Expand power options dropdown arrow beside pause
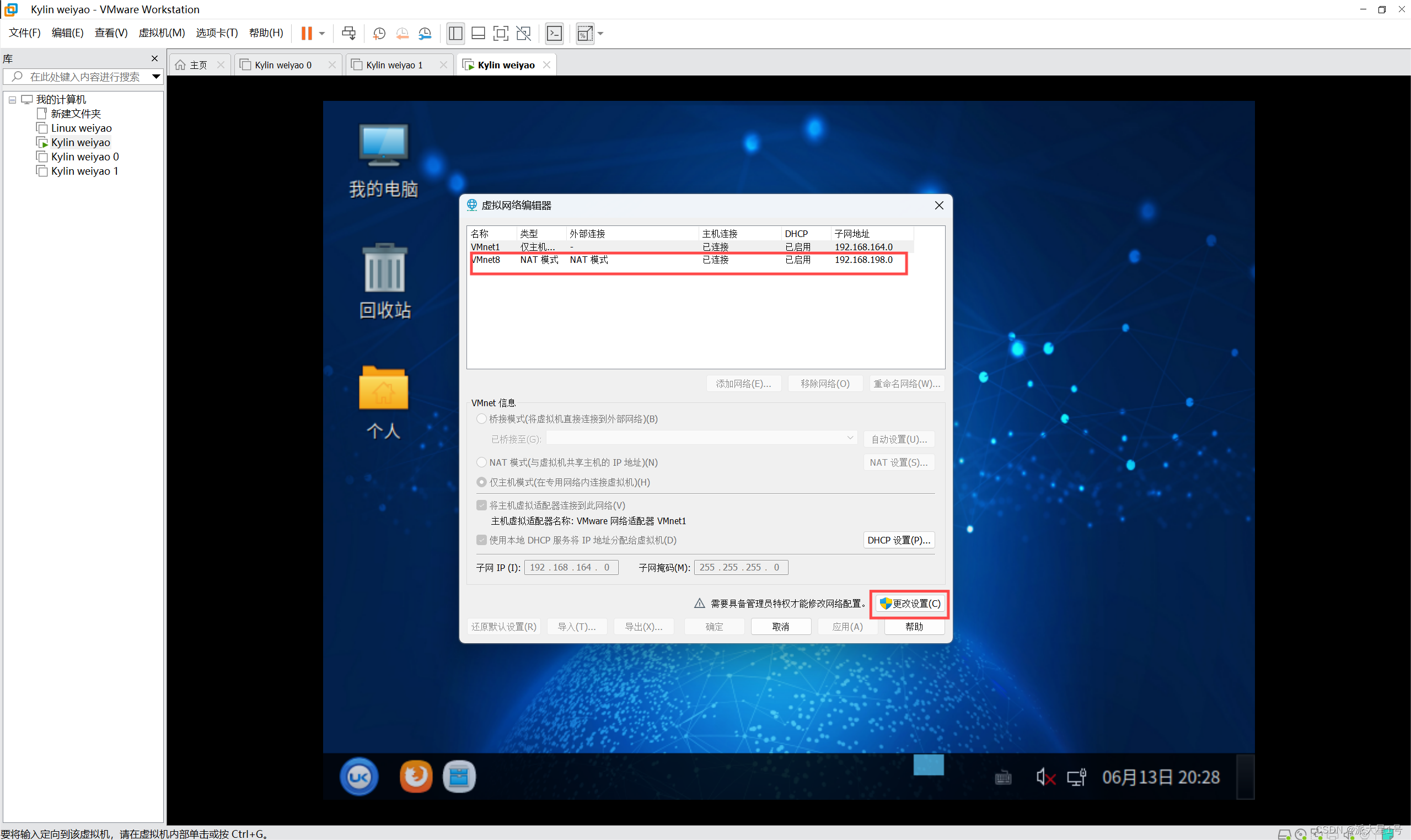Image resolution: width=1411 pixels, height=840 pixels. point(322,34)
